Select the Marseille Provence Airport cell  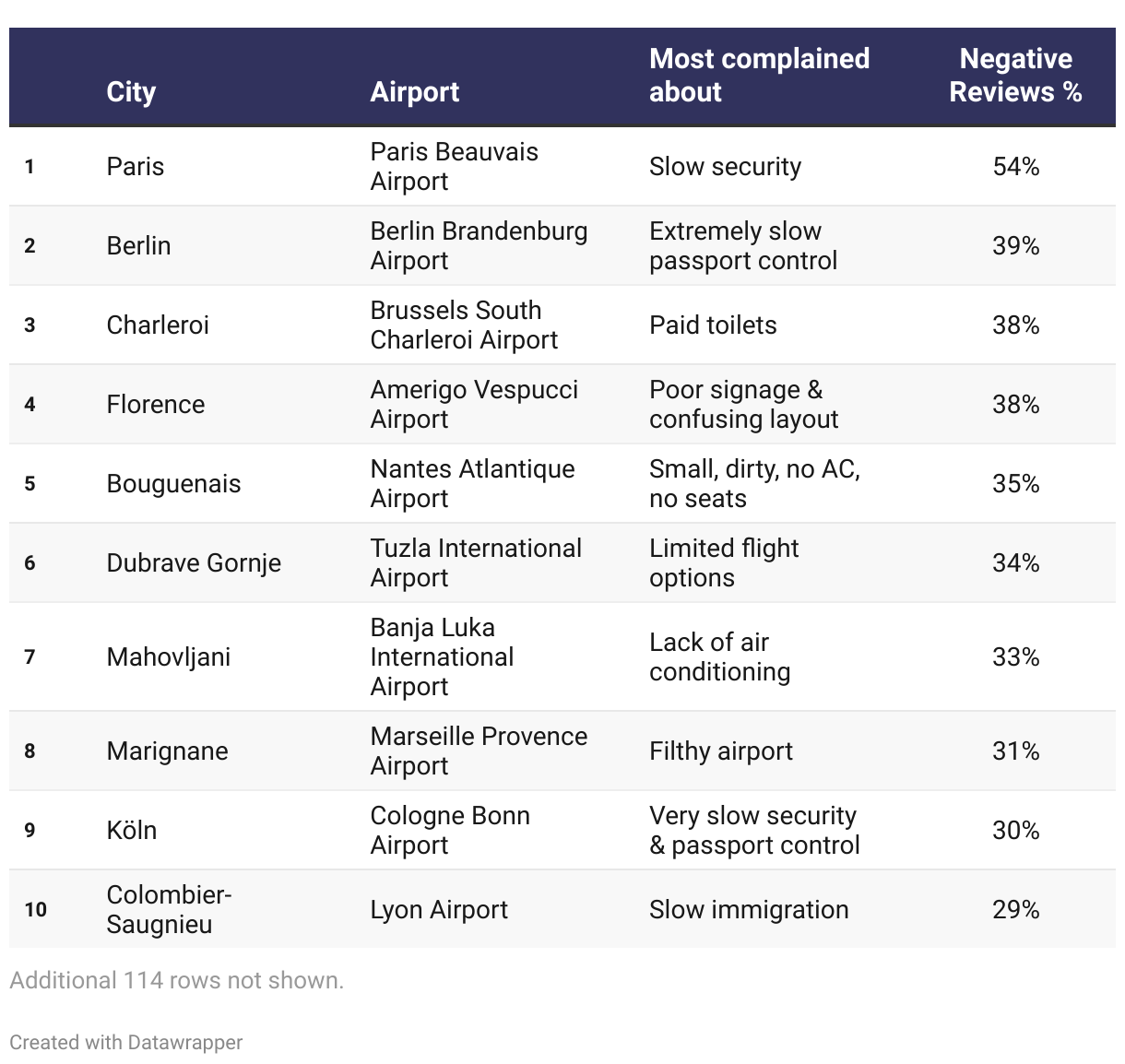tap(479, 751)
